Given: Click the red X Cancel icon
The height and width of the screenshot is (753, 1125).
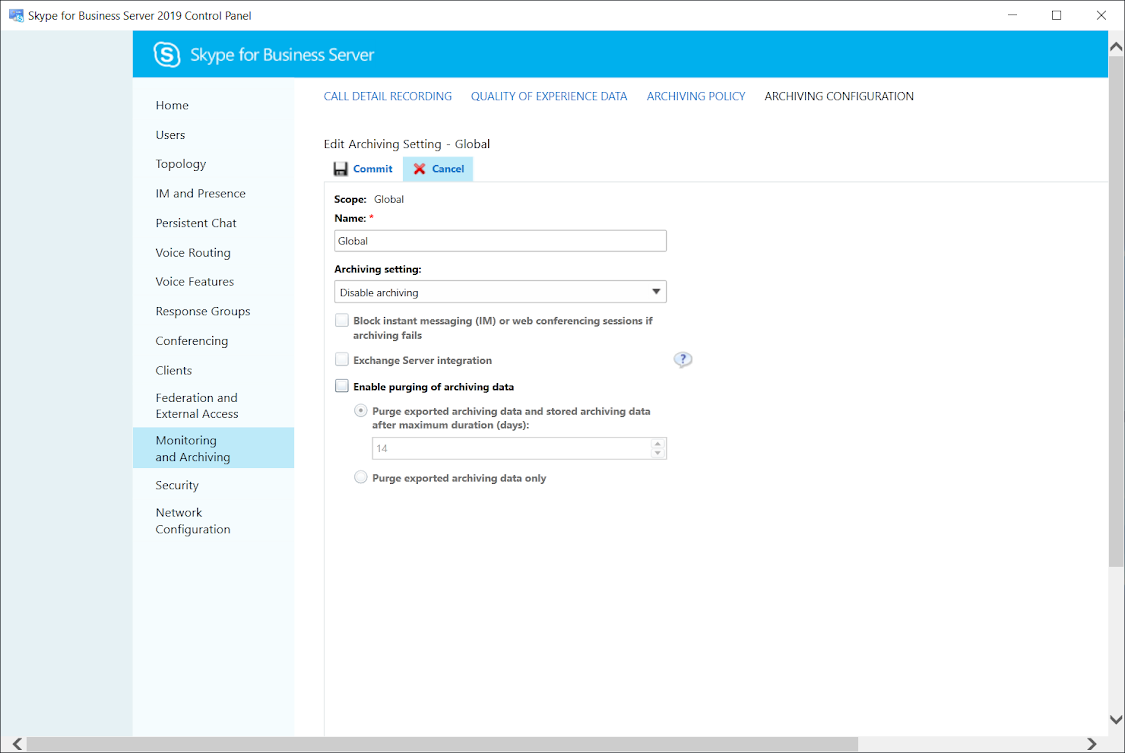Looking at the screenshot, I should point(420,169).
